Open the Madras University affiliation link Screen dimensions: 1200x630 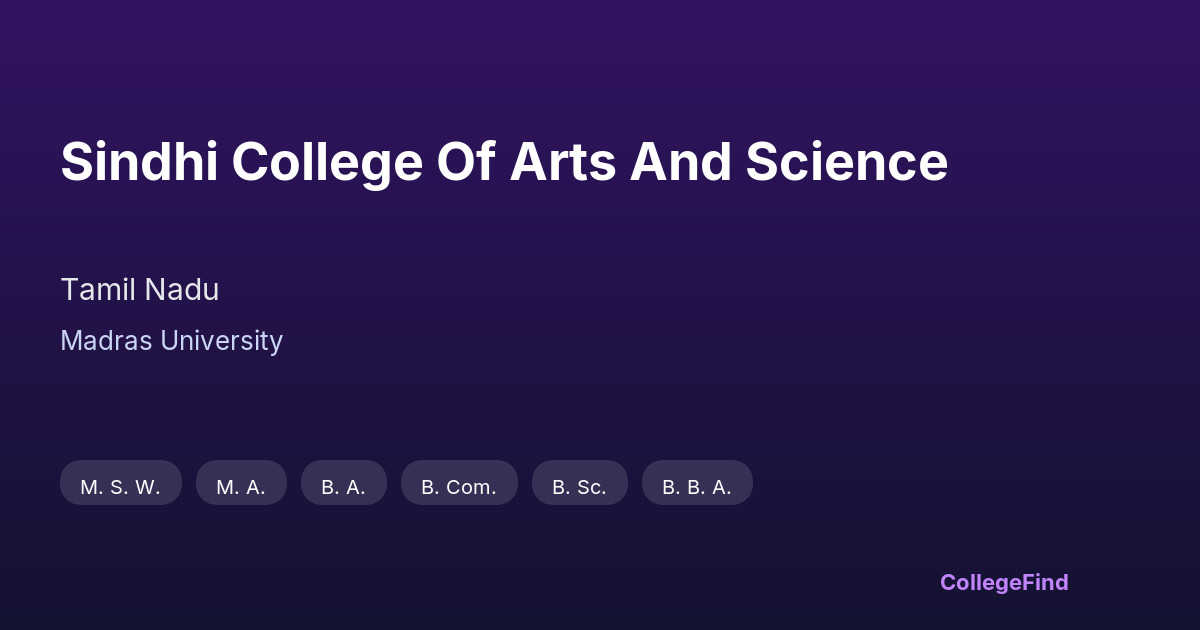pos(171,341)
